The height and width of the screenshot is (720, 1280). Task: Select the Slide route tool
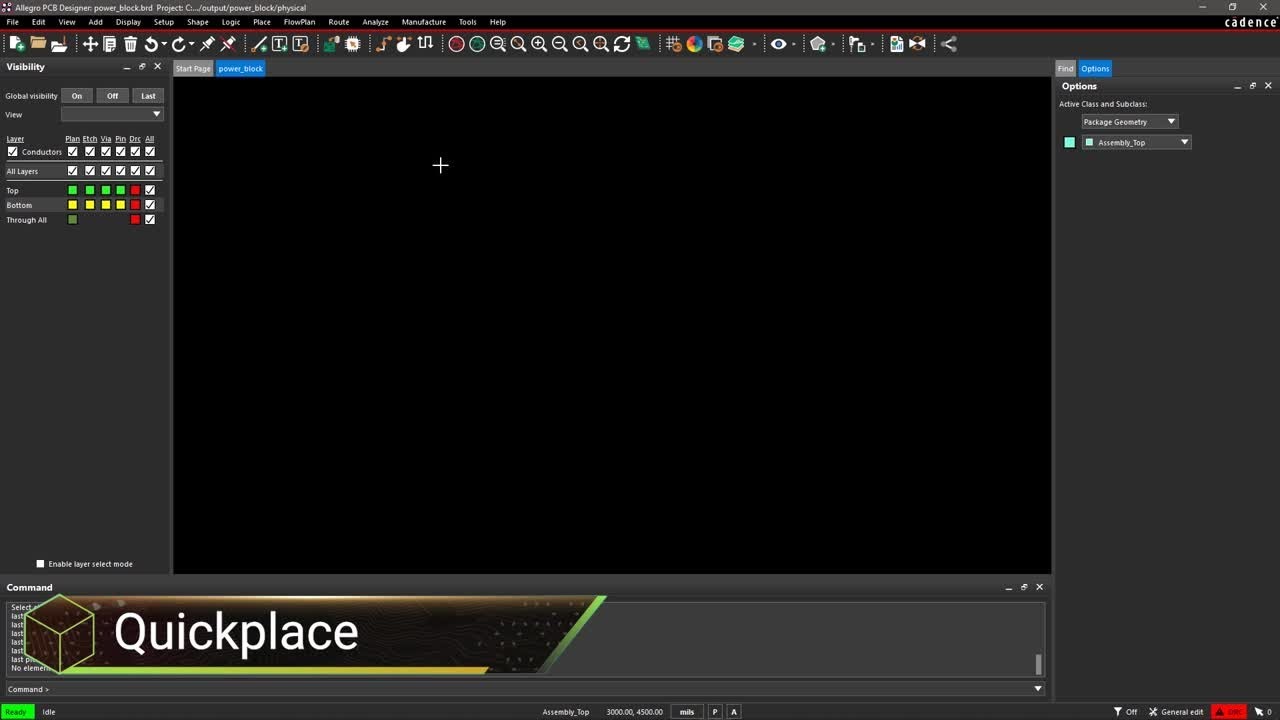(404, 44)
